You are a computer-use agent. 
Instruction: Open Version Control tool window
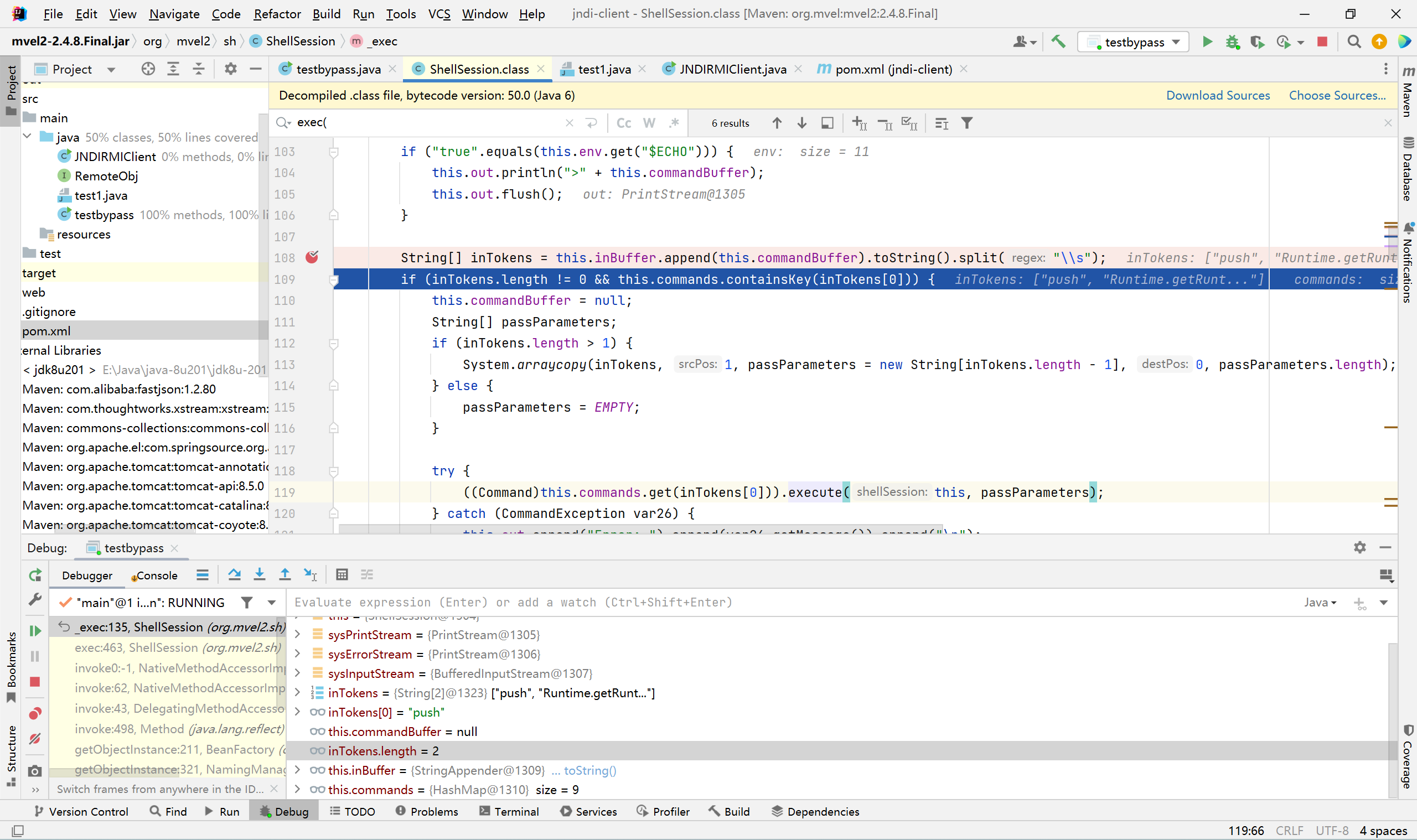point(81,811)
